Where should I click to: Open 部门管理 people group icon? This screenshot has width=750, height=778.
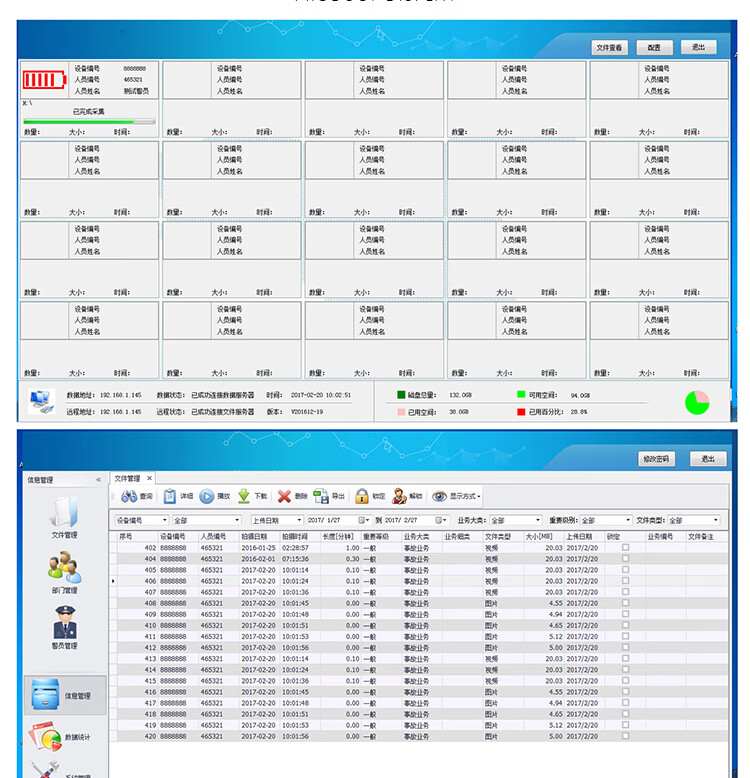click(x=64, y=567)
